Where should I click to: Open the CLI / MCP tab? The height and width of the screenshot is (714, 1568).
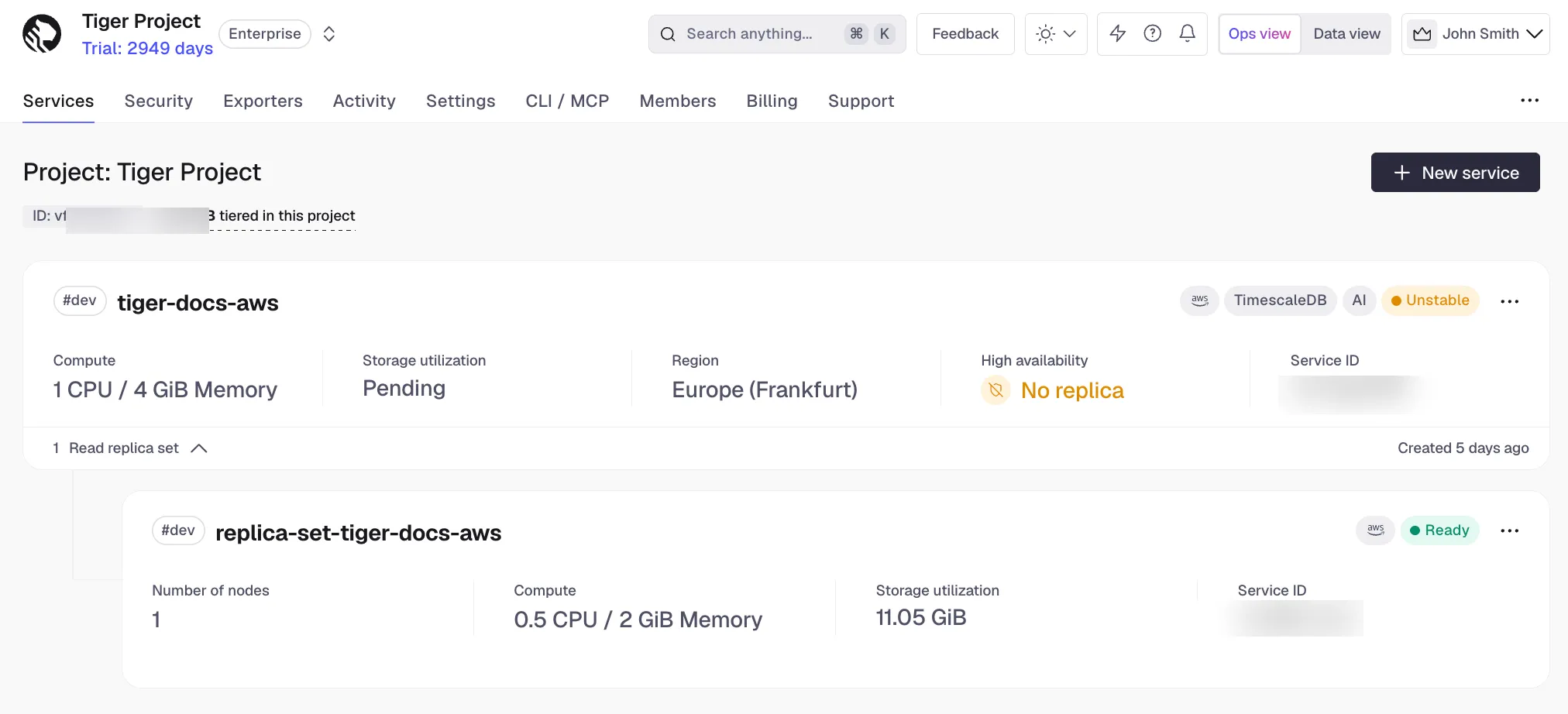(568, 101)
